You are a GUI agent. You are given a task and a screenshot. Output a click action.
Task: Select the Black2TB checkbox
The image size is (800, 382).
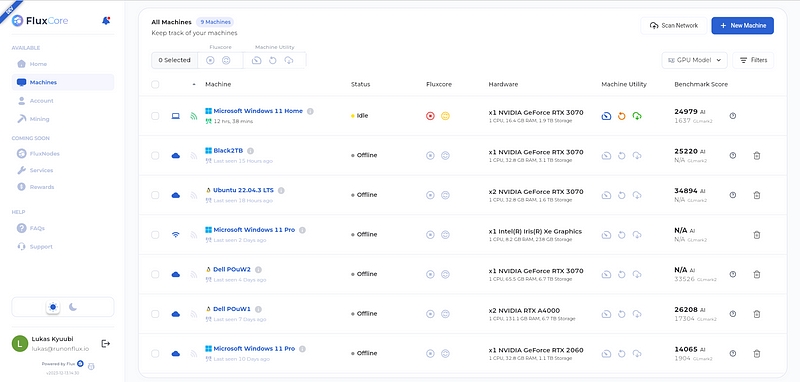(155, 156)
